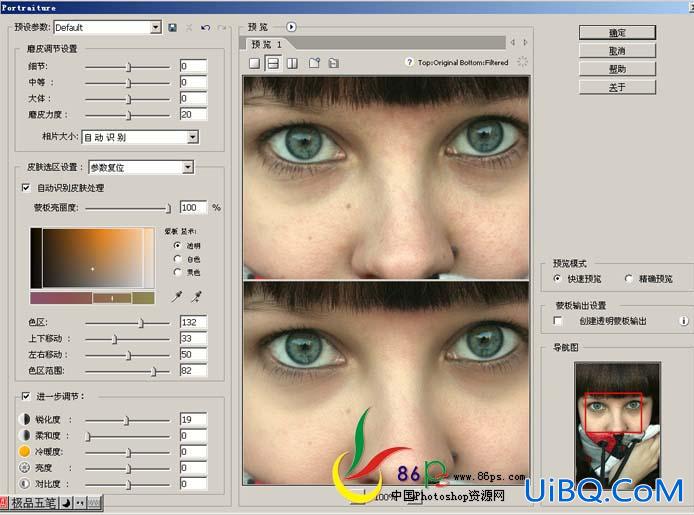This screenshot has width=694, height=515.
Task: Click the 磨皮力度 value field showing 20
Action: (x=193, y=114)
